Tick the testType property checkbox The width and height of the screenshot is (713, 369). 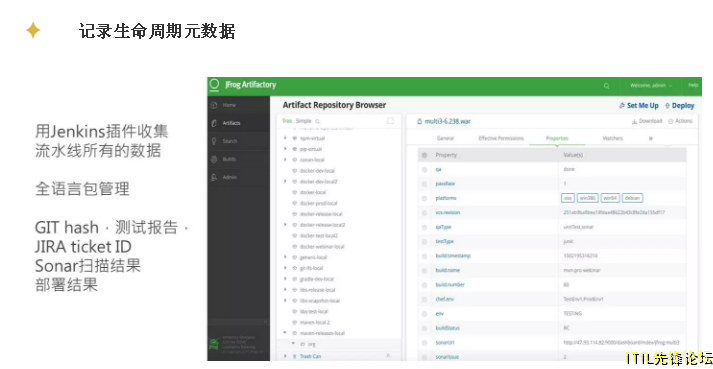pyautogui.click(x=424, y=242)
